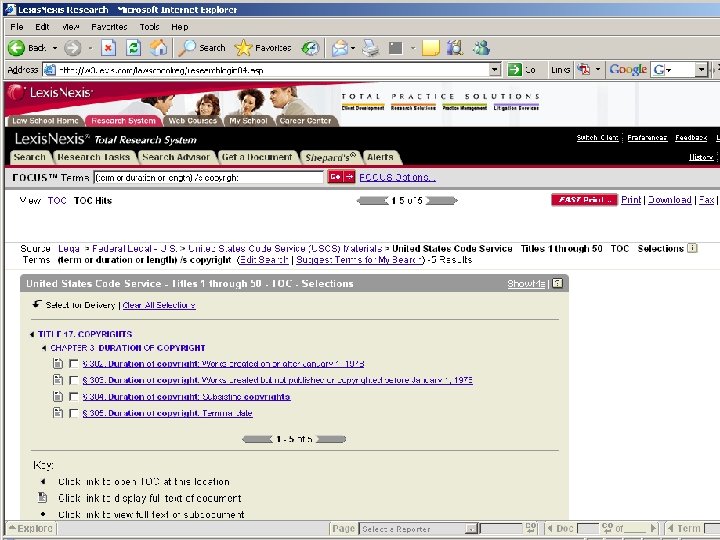Switch to Search Advisor tab

click(176, 157)
